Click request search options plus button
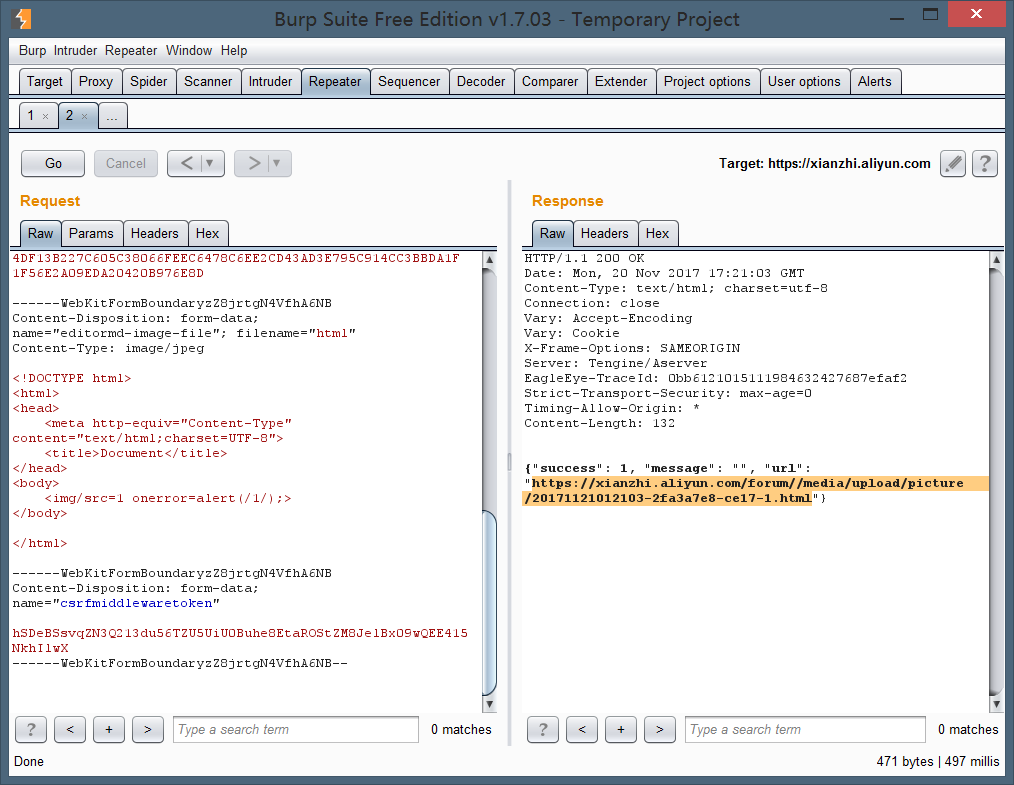 coord(109,729)
